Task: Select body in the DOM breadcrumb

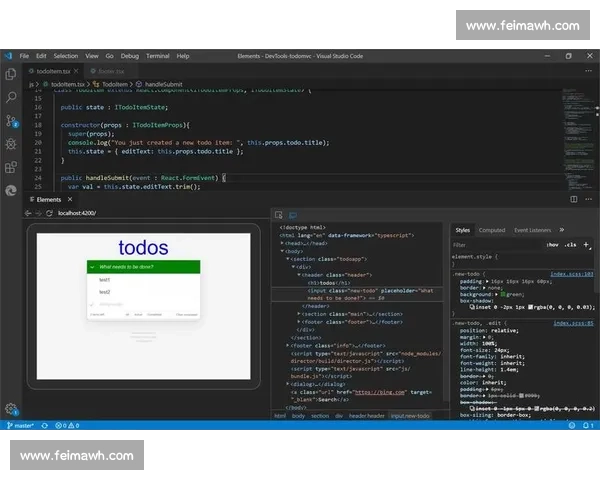Action: (298, 416)
